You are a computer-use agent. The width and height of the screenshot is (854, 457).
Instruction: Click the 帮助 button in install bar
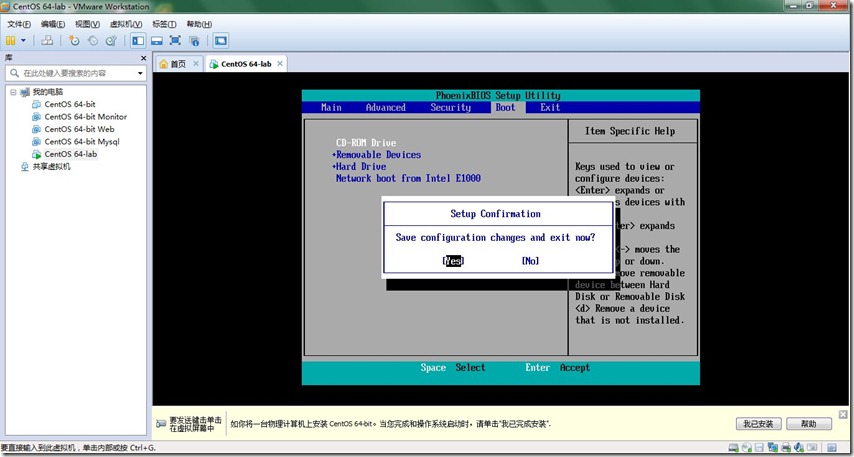coord(809,424)
